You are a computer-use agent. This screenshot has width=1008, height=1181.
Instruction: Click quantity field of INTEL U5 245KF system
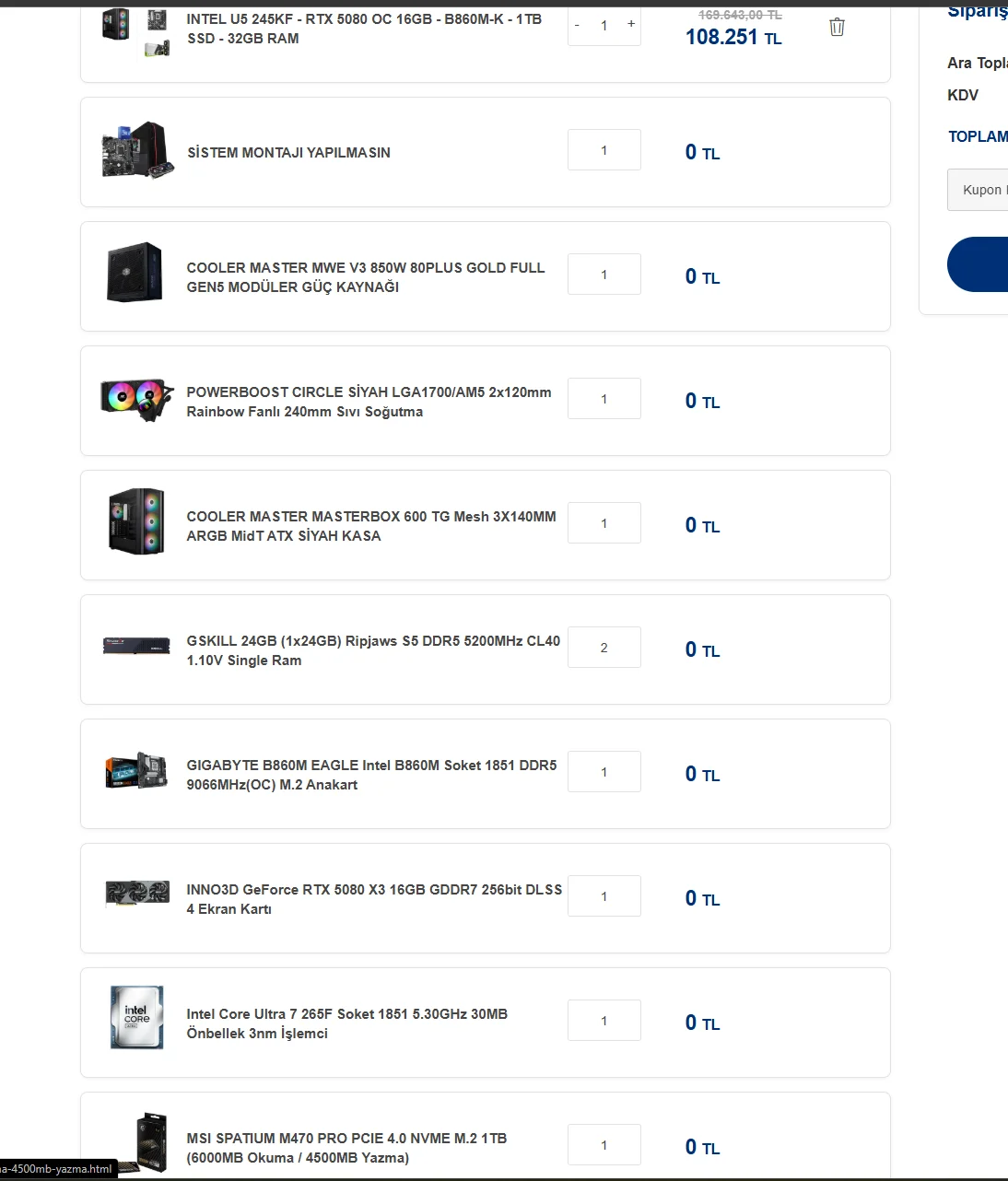click(604, 26)
